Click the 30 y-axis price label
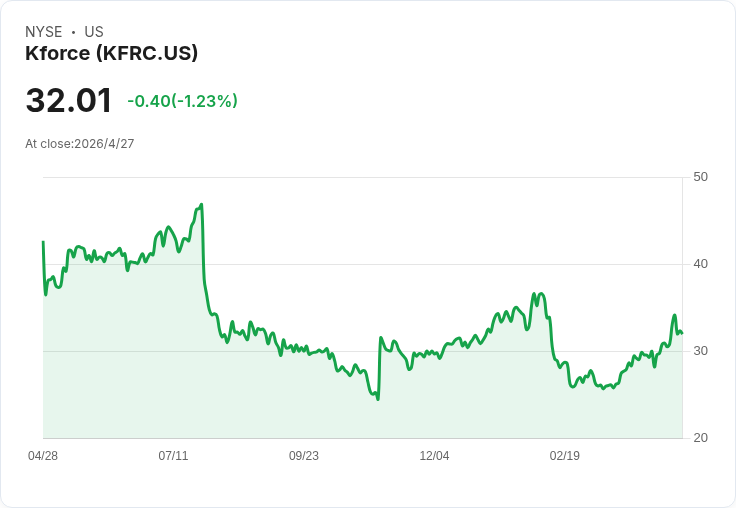This screenshot has width=736, height=508. (700, 351)
